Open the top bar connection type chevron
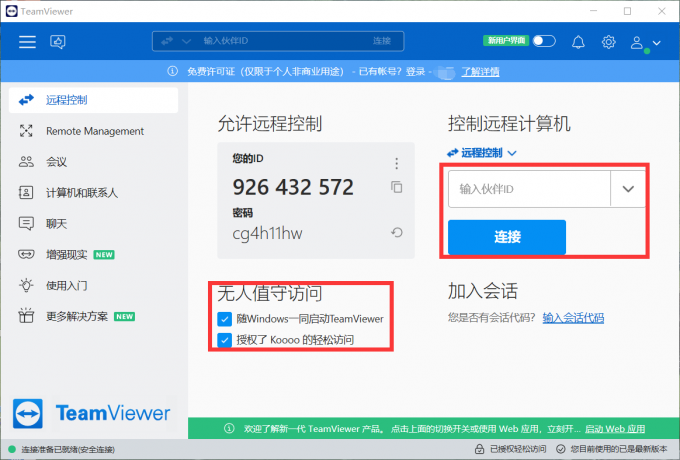 coord(186,41)
